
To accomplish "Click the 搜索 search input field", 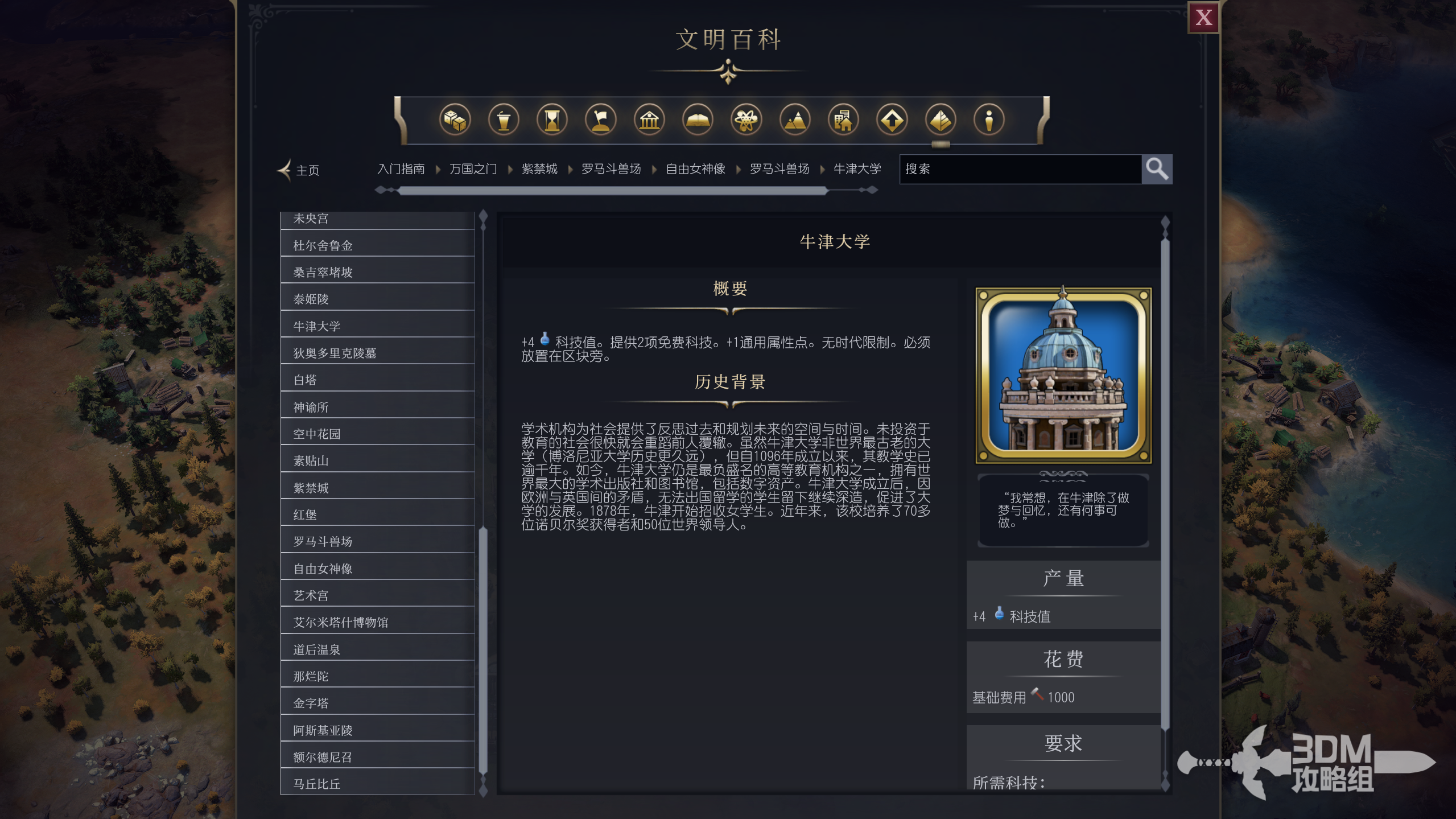I will pos(1020,169).
